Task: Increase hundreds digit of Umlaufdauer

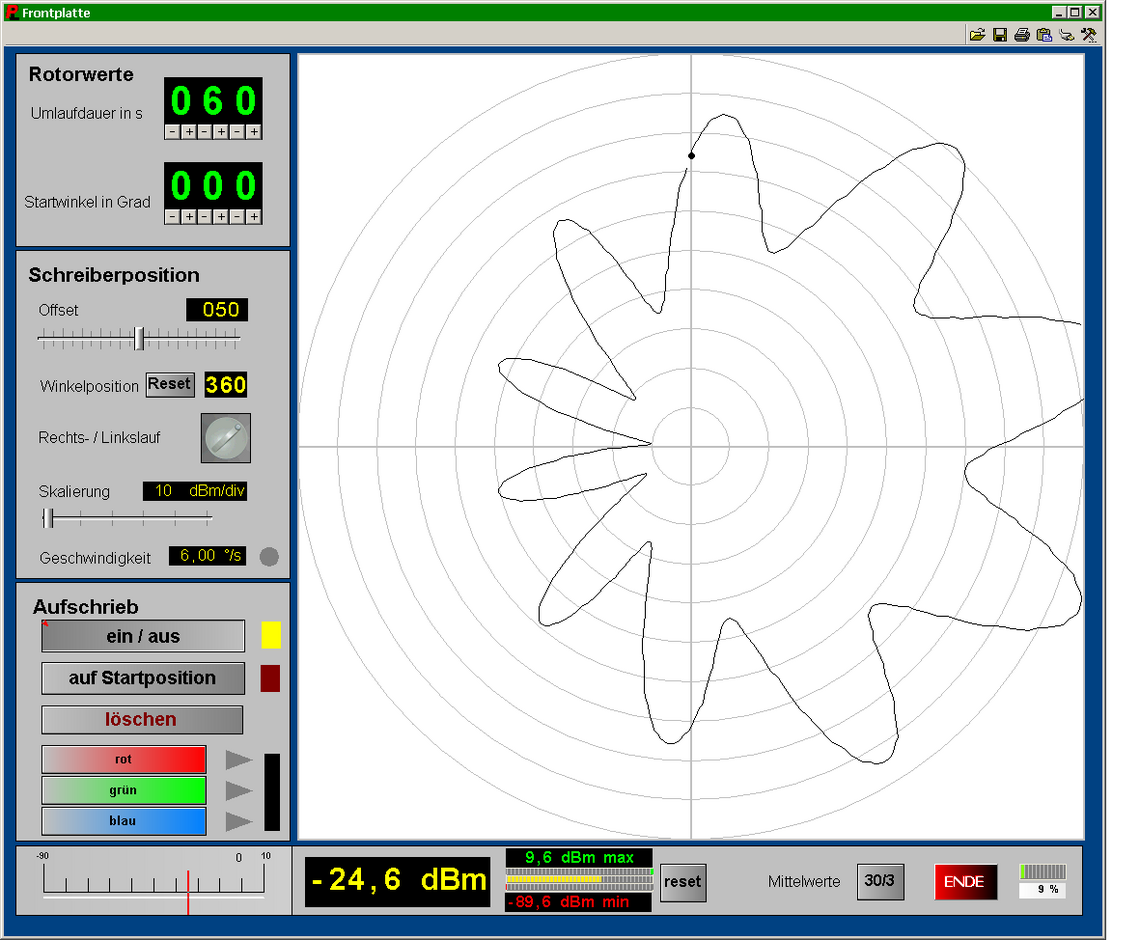Action: (189, 132)
